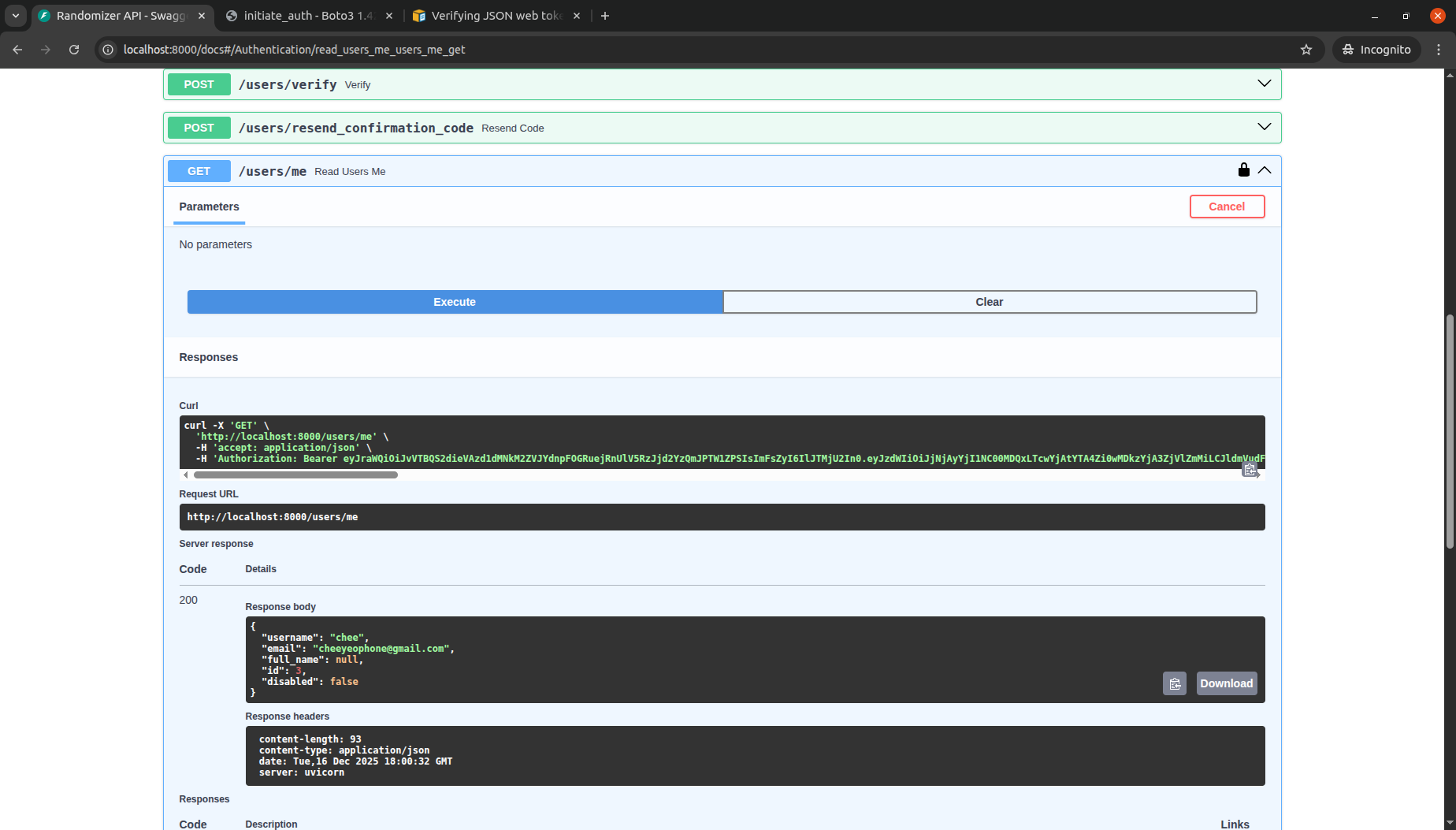Click the back navigation arrow icon
This screenshot has width=1456, height=830.
tap(17, 50)
